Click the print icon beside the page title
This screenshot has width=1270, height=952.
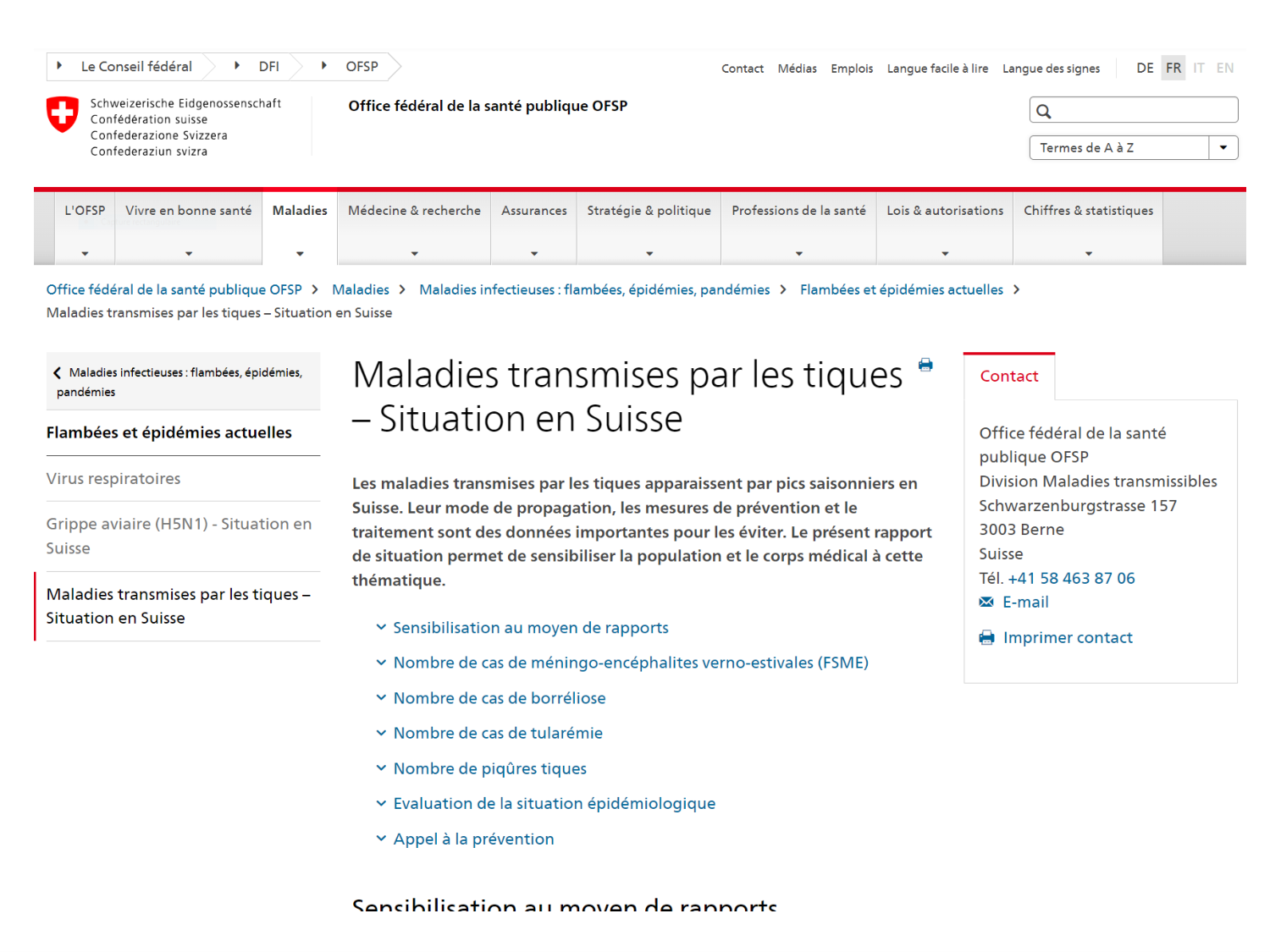(x=925, y=364)
